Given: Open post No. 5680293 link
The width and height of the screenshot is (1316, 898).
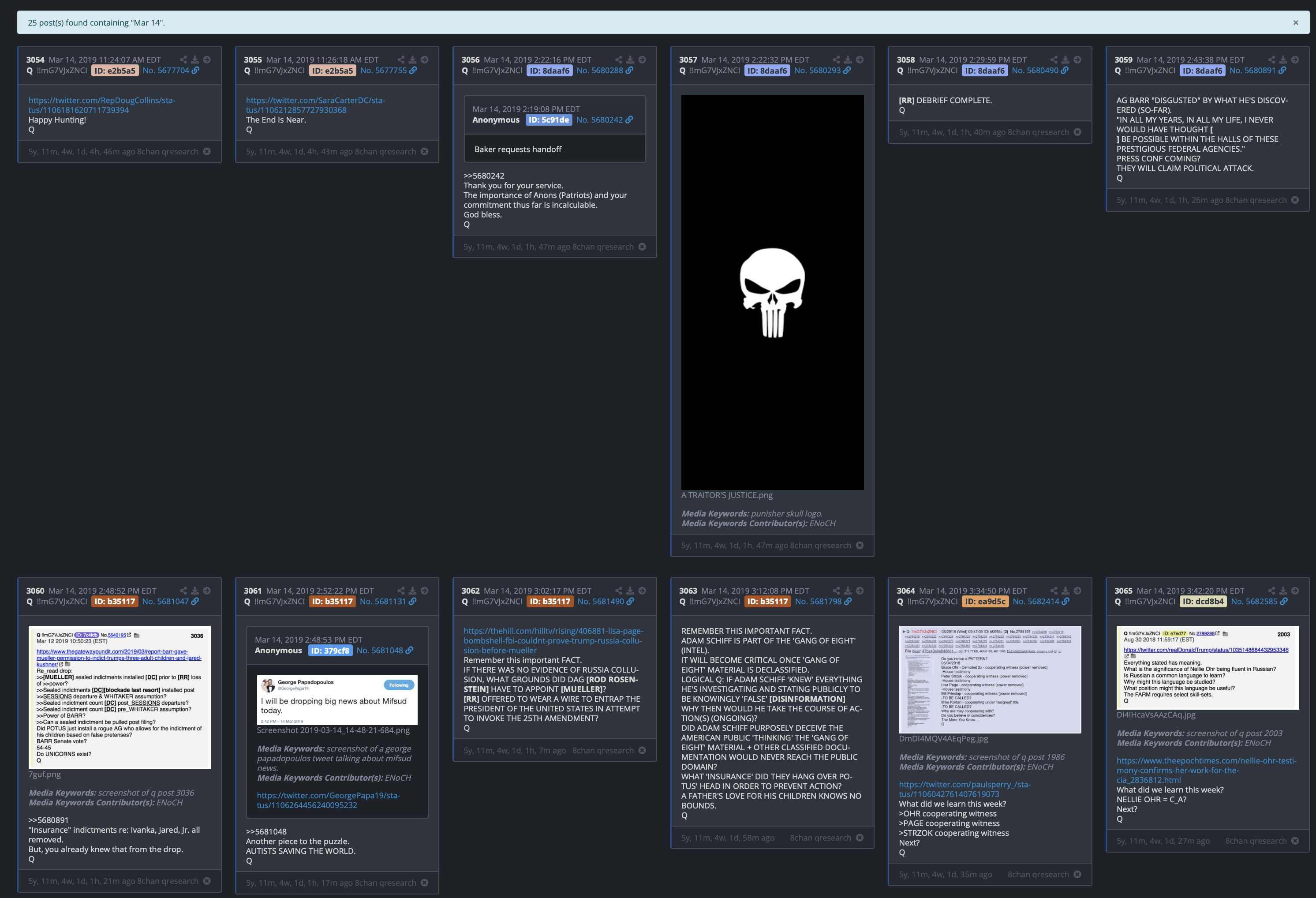Looking at the screenshot, I should (x=817, y=70).
